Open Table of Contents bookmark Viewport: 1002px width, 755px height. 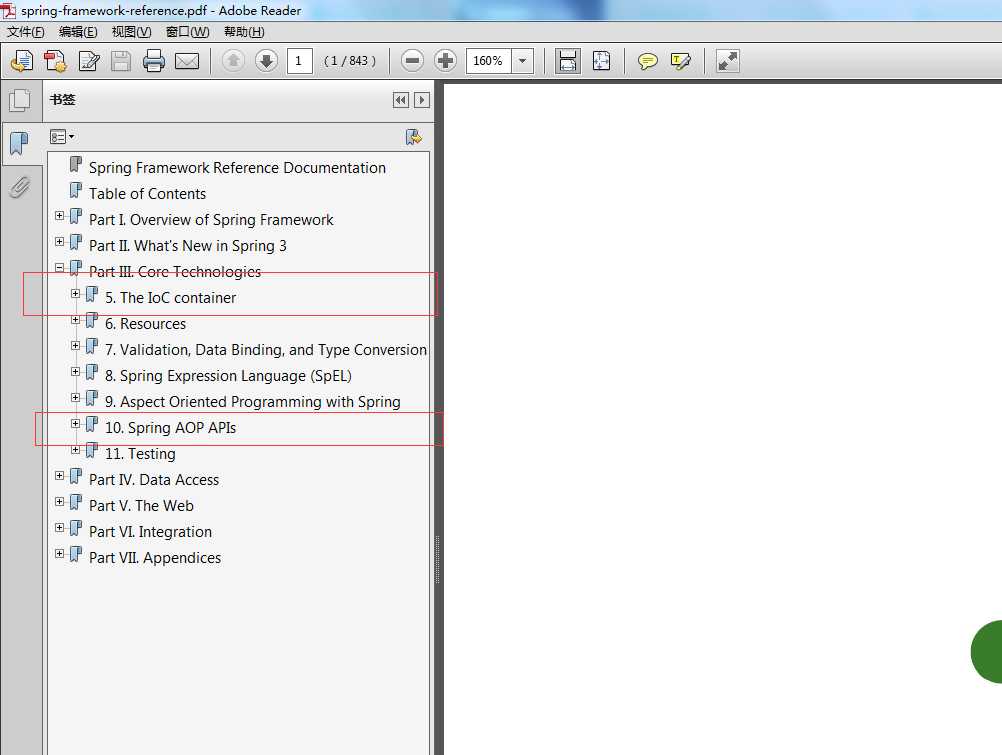click(148, 194)
